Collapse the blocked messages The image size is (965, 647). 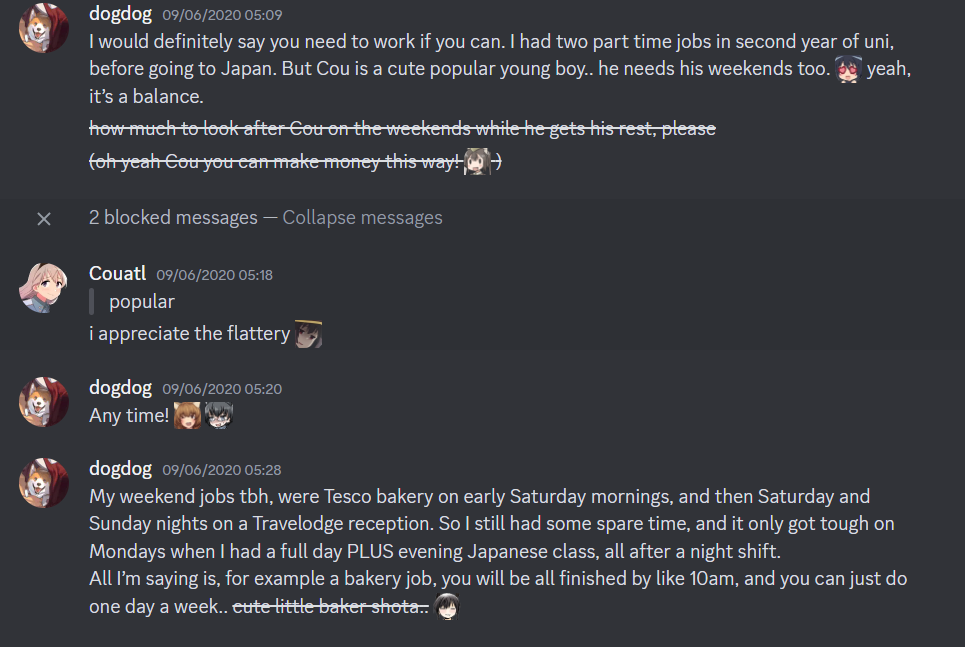(362, 218)
